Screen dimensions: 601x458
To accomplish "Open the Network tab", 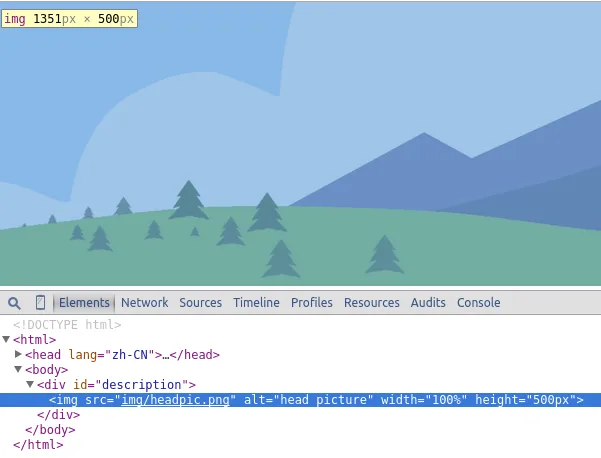I will [145, 303].
